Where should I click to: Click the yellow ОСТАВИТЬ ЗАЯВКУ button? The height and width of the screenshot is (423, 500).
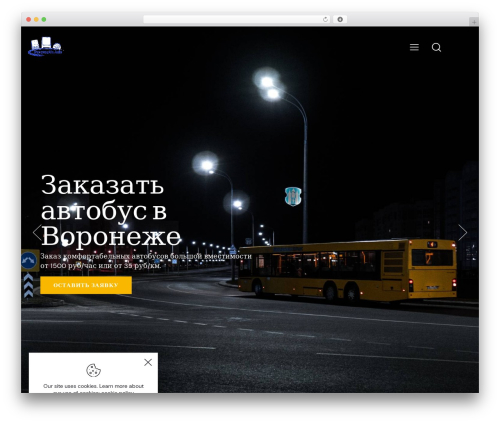[x=86, y=285]
